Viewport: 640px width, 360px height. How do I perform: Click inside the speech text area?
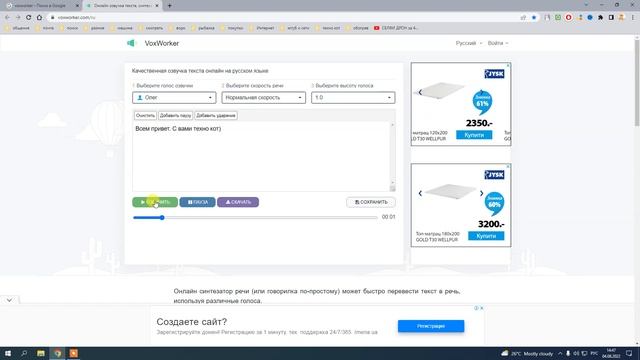coord(262,156)
